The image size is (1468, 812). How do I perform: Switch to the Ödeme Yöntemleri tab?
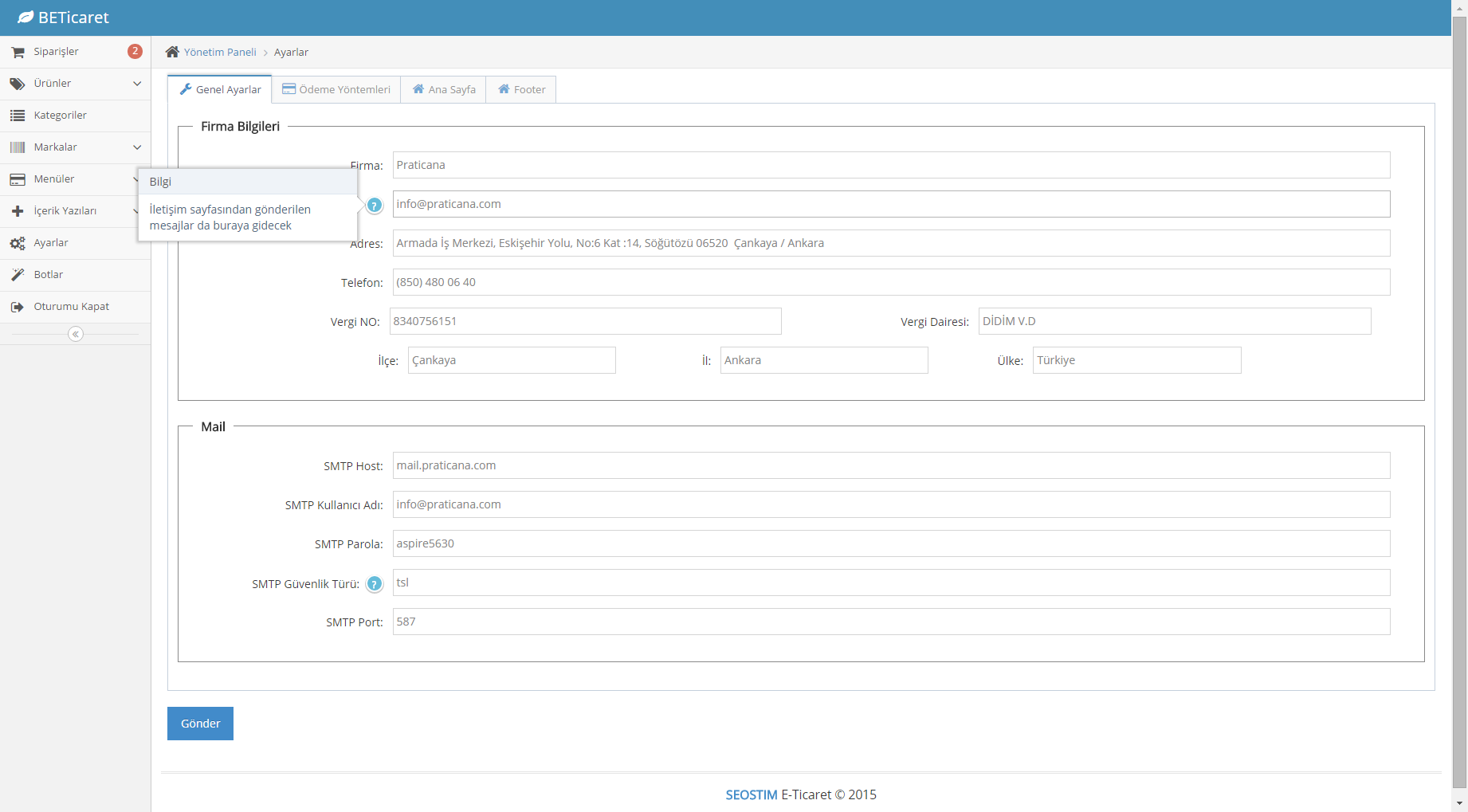336,89
